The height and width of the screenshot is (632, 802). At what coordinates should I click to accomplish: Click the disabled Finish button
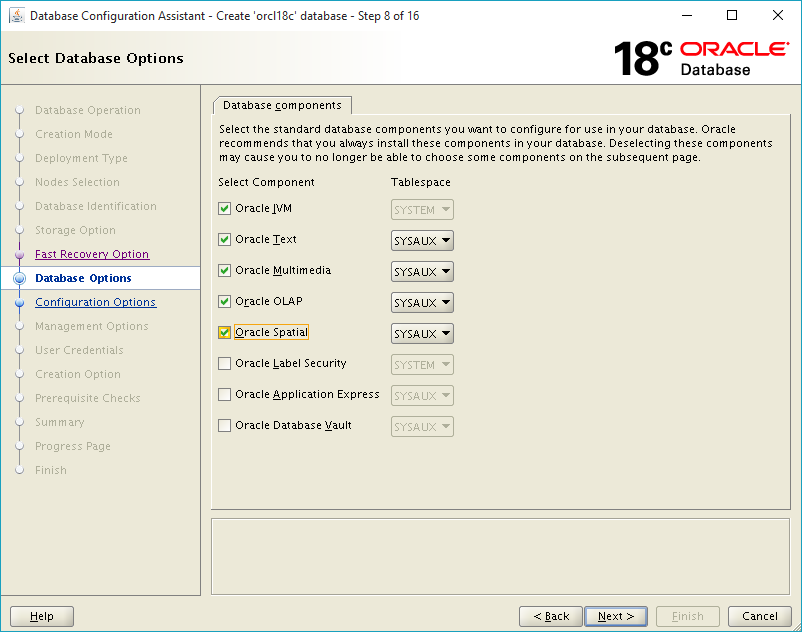(x=688, y=616)
